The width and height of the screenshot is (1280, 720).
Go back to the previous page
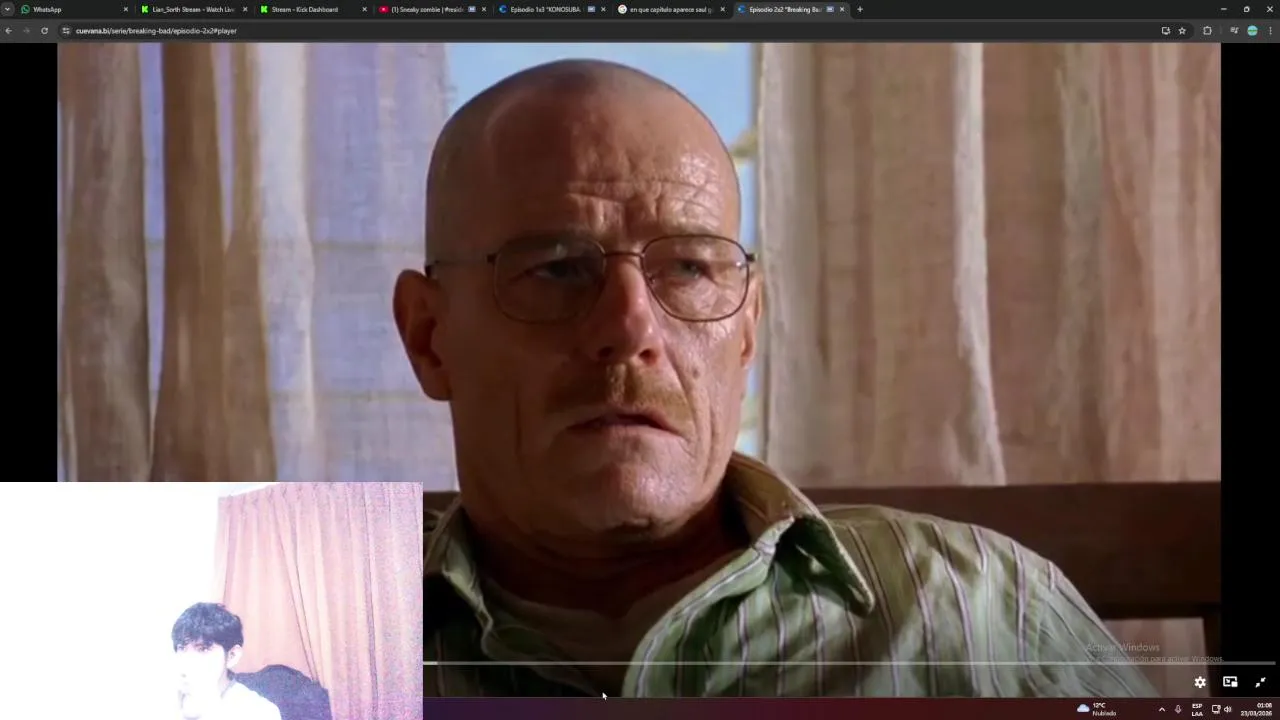click(x=8, y=31)
